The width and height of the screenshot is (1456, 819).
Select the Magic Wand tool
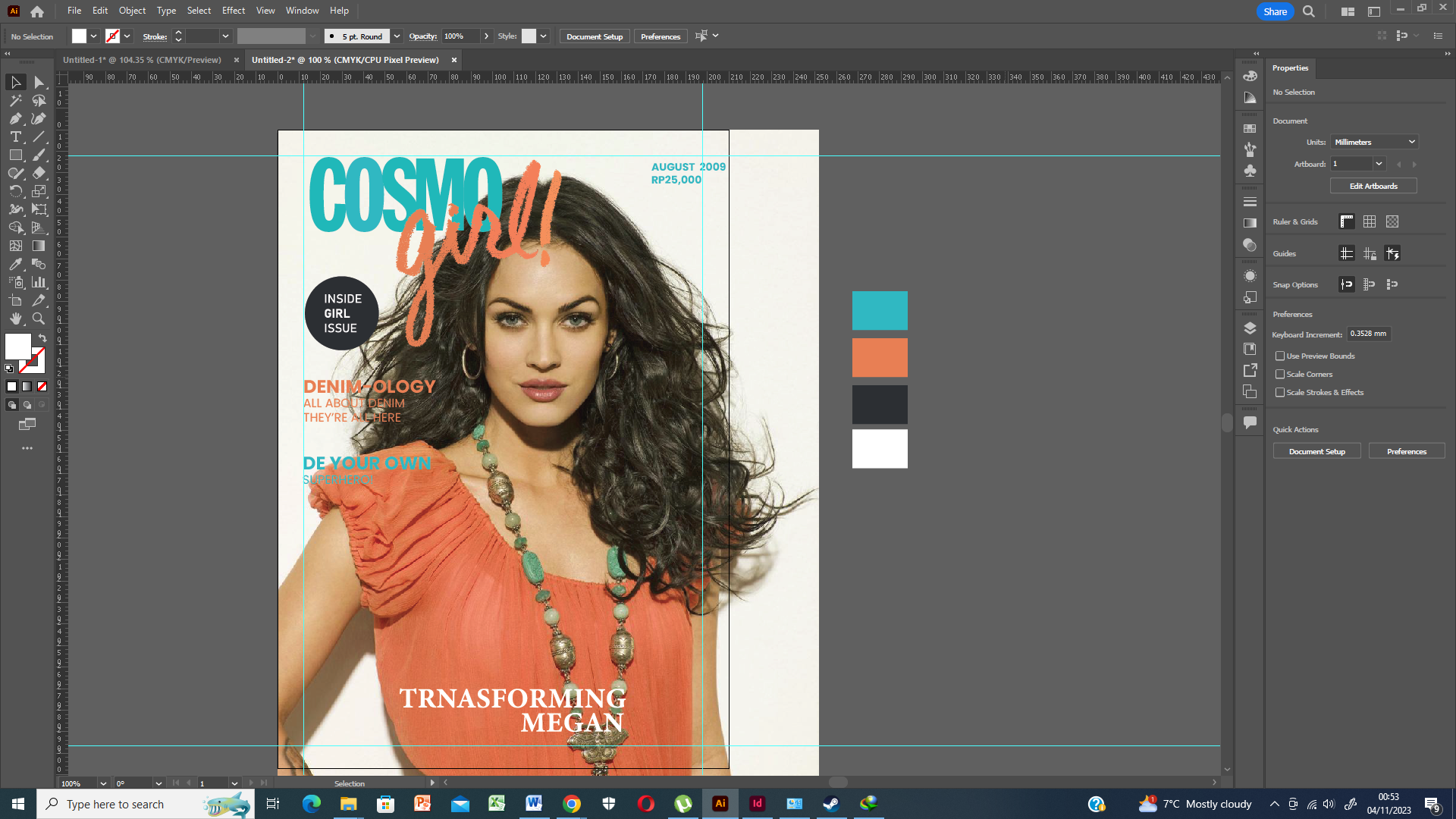point(15,100)
